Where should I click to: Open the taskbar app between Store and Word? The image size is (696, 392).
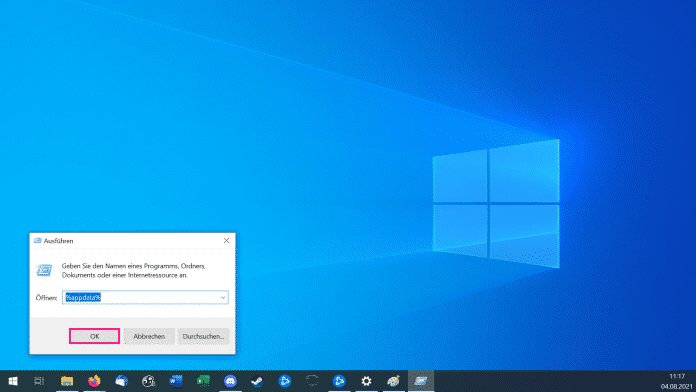pyautogui.click(x=149, y=381)
